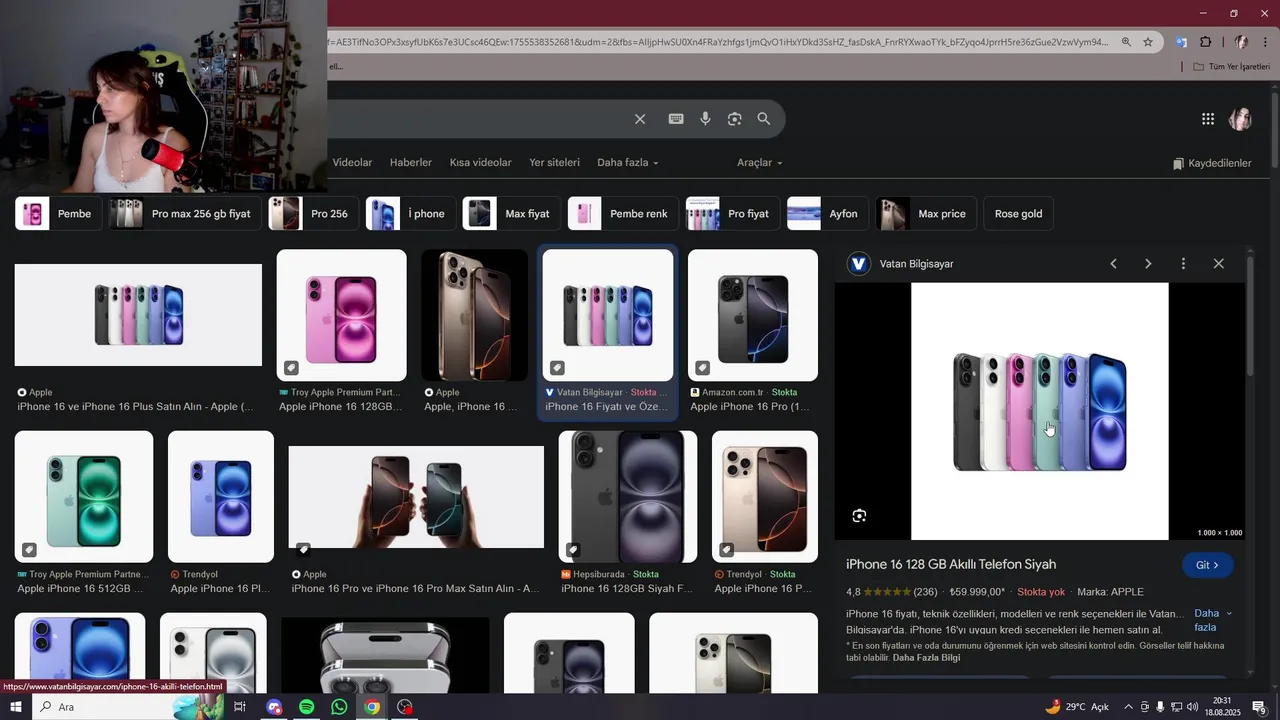This screenshot has width=1280, height=720.
Task: Select the Pembe renk filter chip
Action: 624,214
